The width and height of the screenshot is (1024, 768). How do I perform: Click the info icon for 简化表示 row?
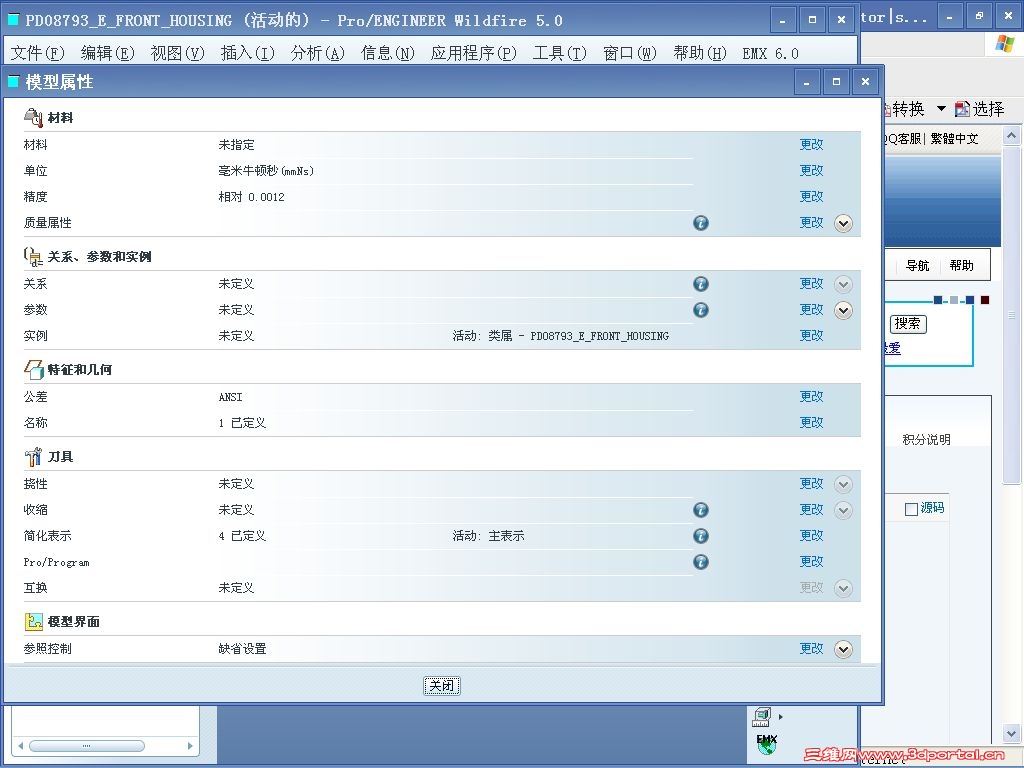[x=701, y=536]
